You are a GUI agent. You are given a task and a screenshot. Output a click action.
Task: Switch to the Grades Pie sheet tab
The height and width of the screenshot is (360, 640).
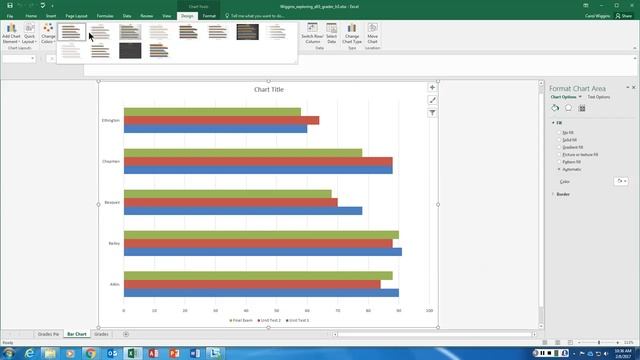(x=48, y=334)
